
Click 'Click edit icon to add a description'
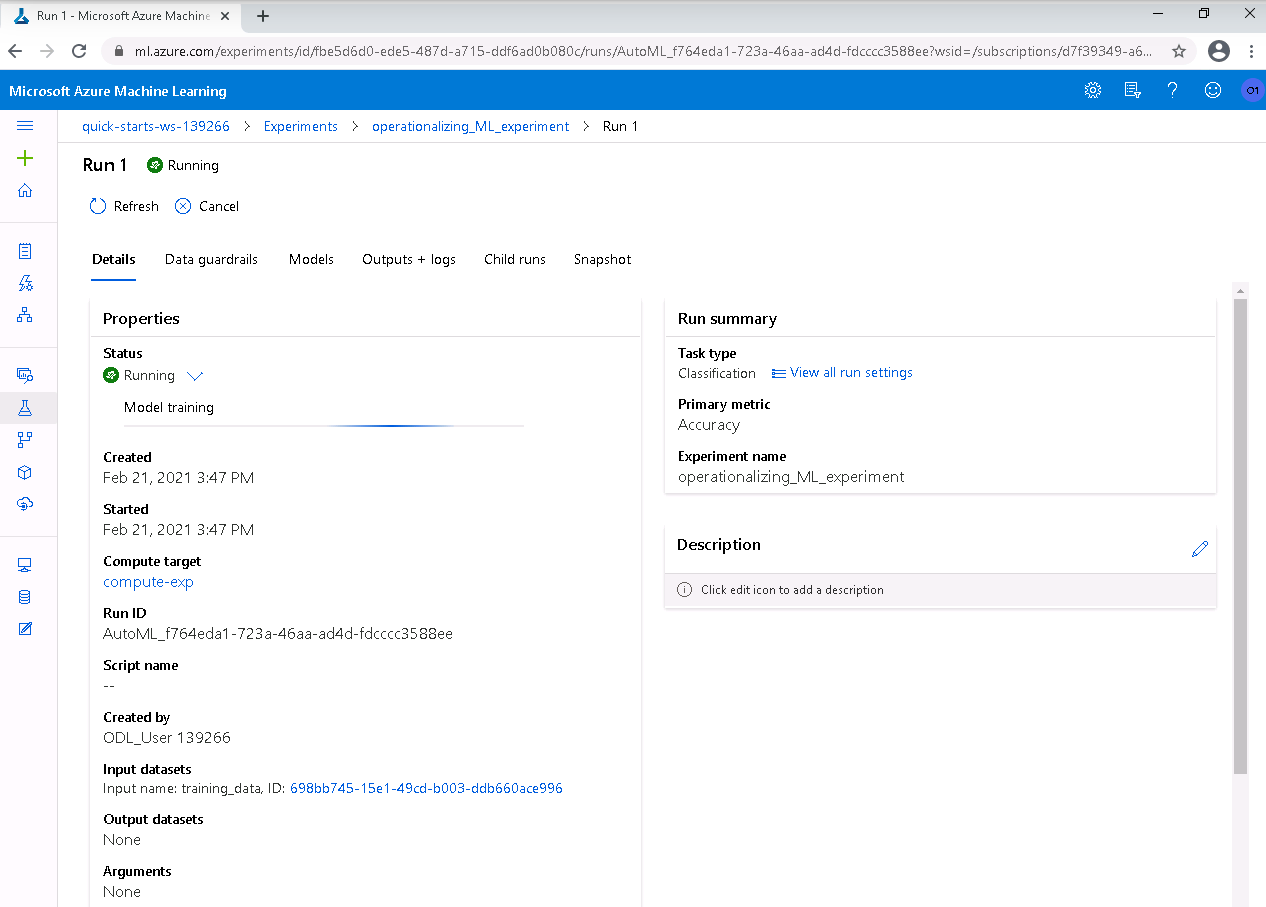coord(792,590)
